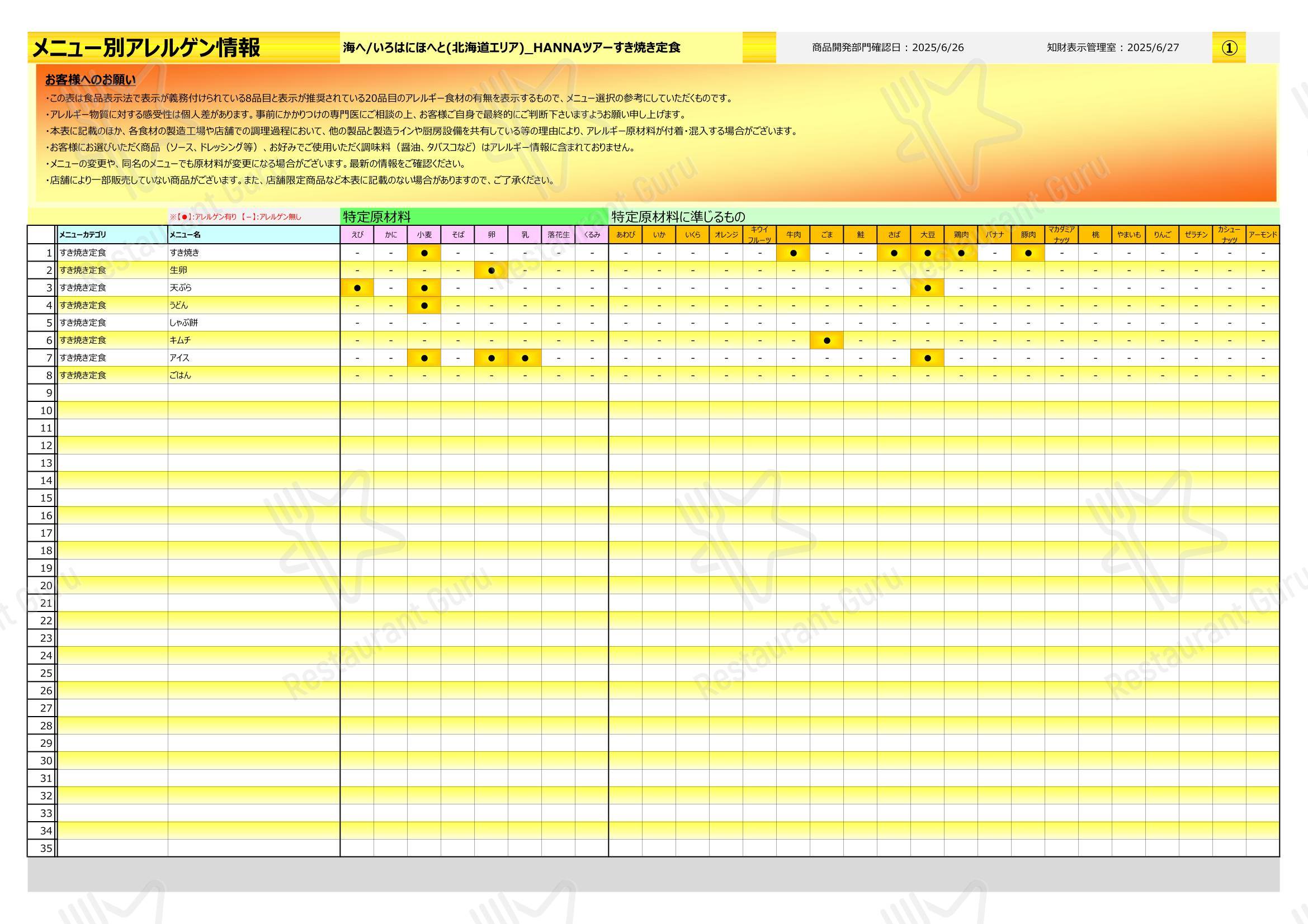
Task: Click the オレンジ column header
Action: coord(726,235)
